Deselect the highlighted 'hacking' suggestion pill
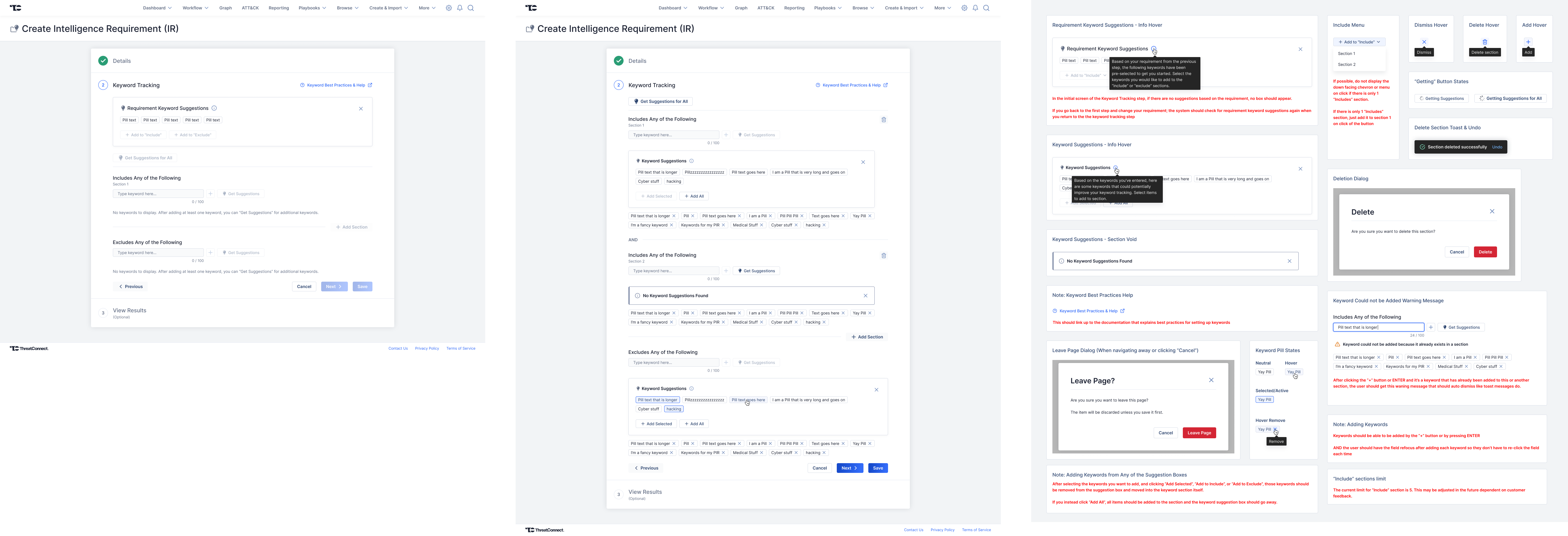This screenshot has width=1568, height=536. coord(674,409)
